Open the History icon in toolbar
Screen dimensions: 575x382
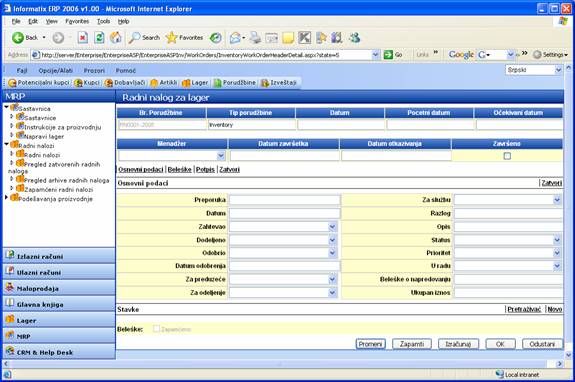(x=216, y=37)
